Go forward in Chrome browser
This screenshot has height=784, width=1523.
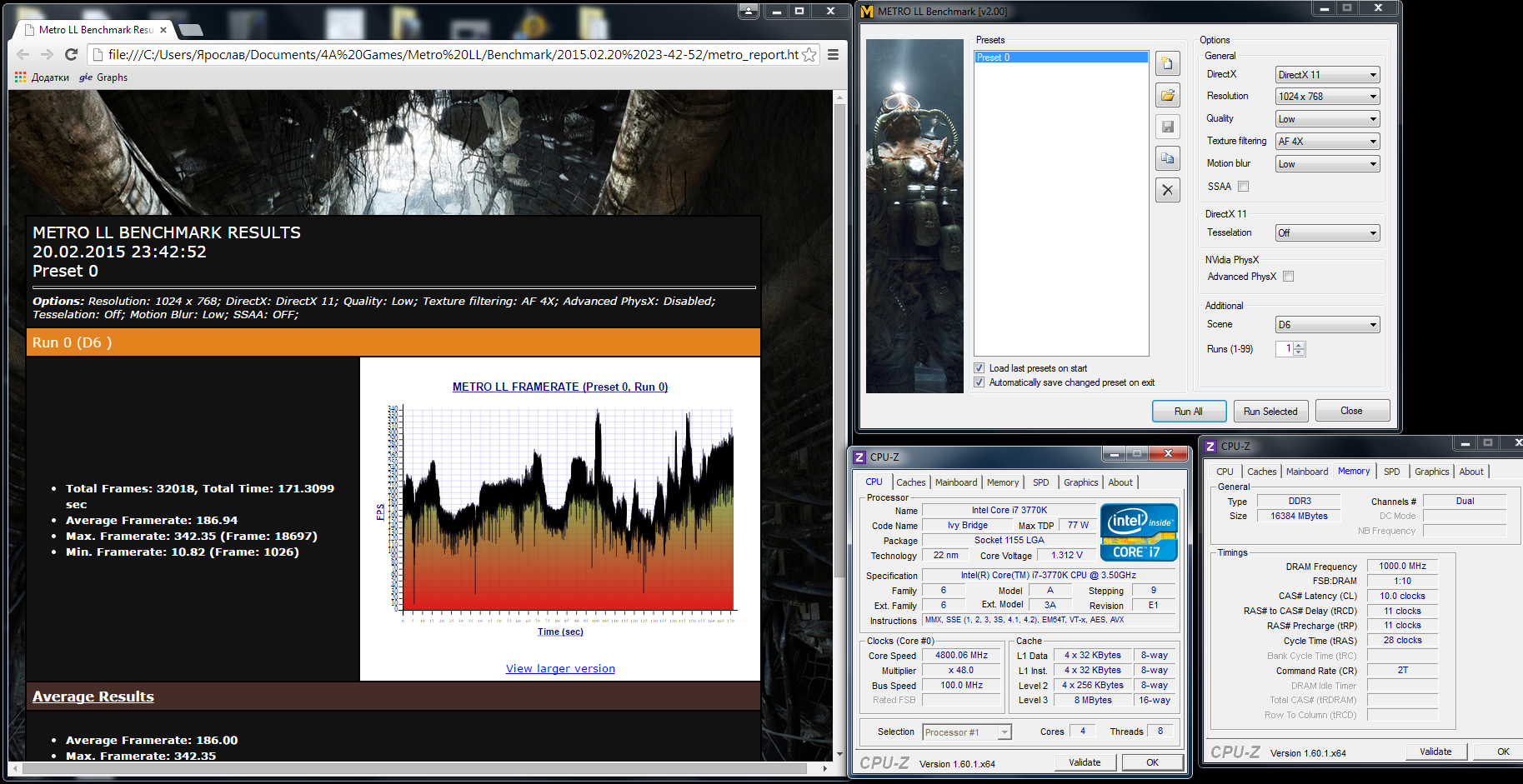[47, 54]
